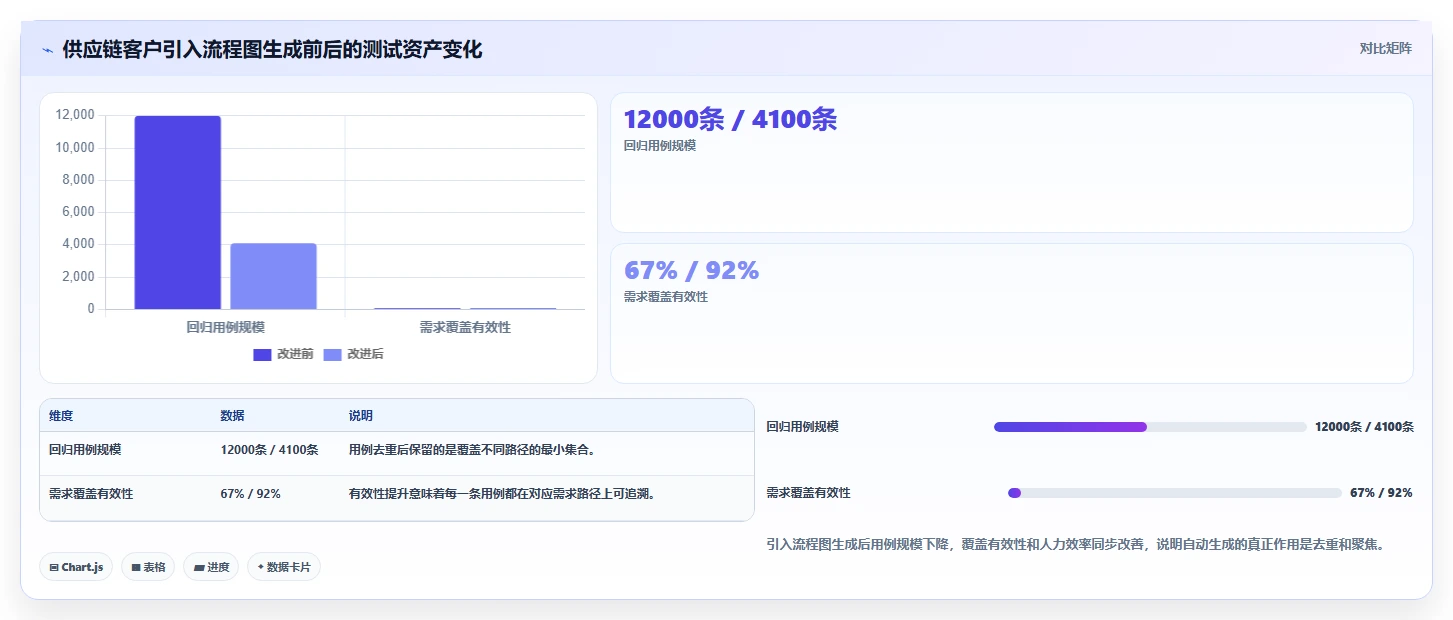Click the 需求覆盖有效性 table row cell
This screenshot has height=620, width=1453.
click(91, 494)
